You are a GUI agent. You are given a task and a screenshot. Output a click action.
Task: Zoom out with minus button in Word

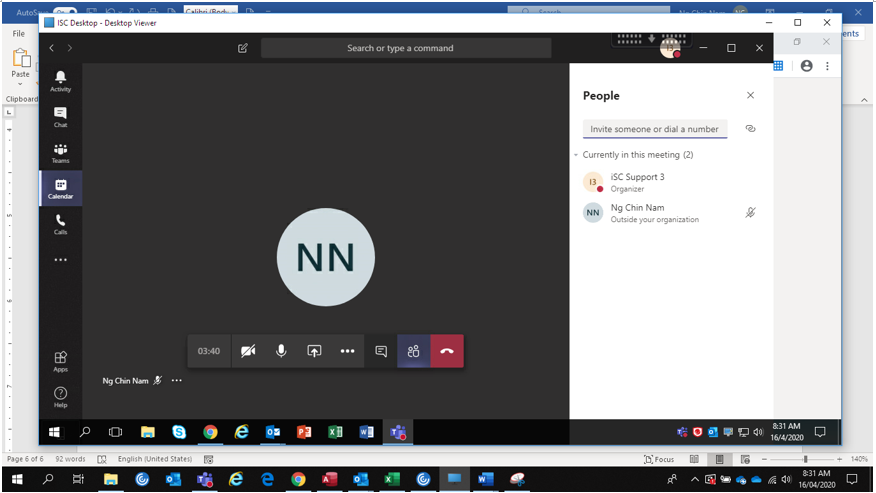pos(764,459)
